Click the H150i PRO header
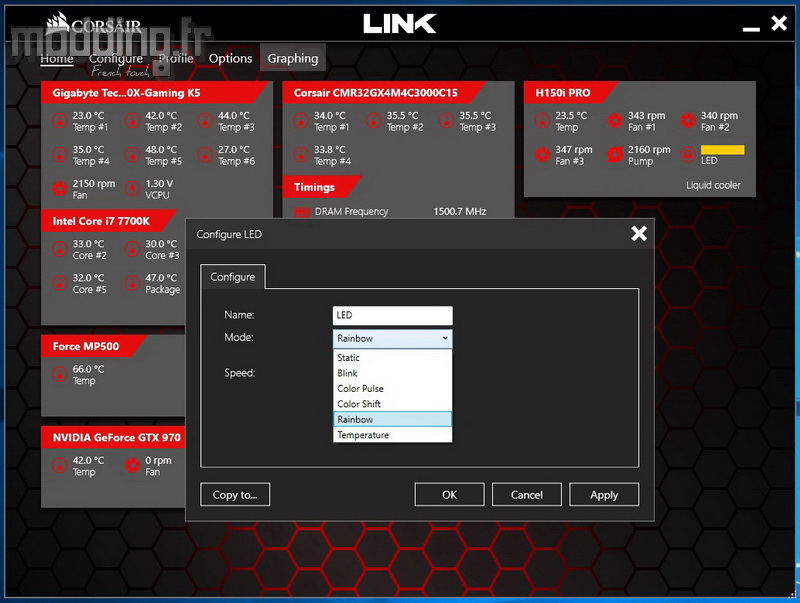800x603 pixels. 570,93
